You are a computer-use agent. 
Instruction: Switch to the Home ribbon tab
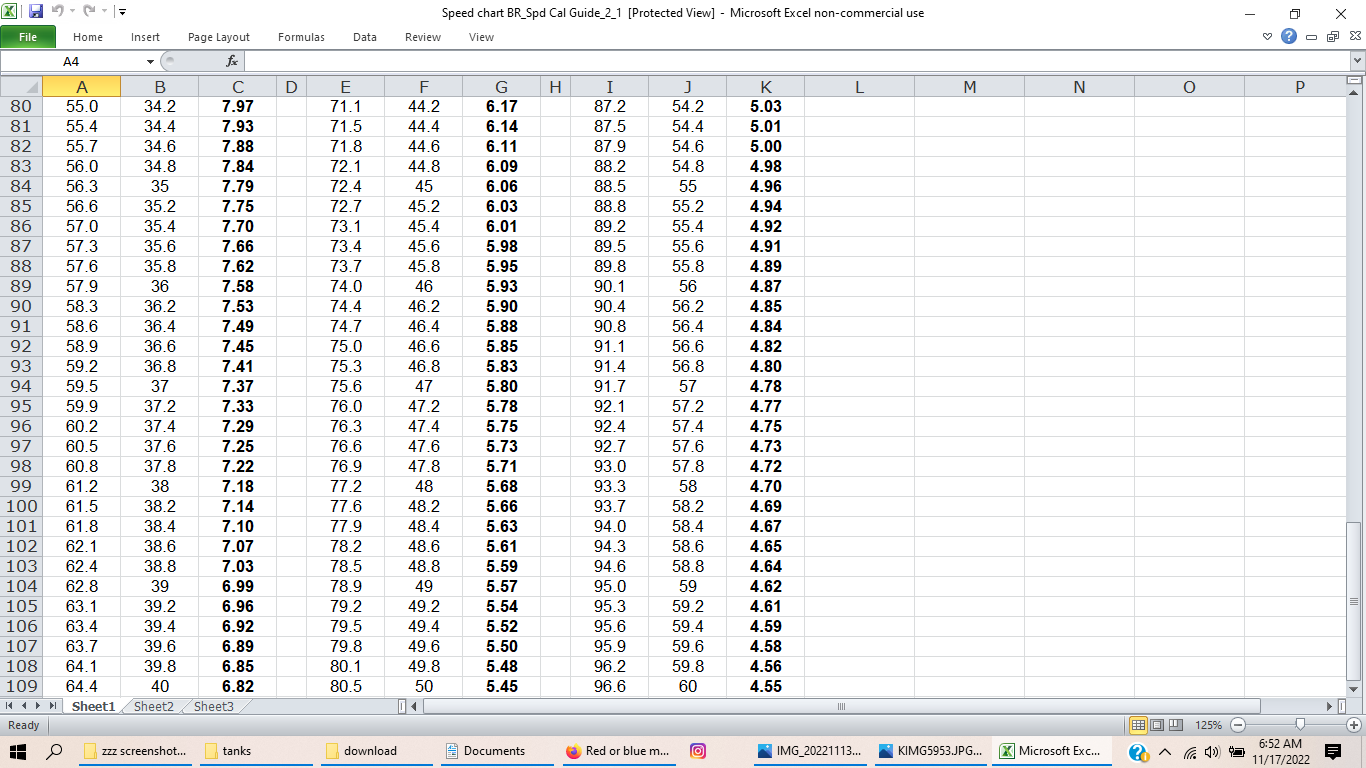pyautogui.click(x=88, y=37)
